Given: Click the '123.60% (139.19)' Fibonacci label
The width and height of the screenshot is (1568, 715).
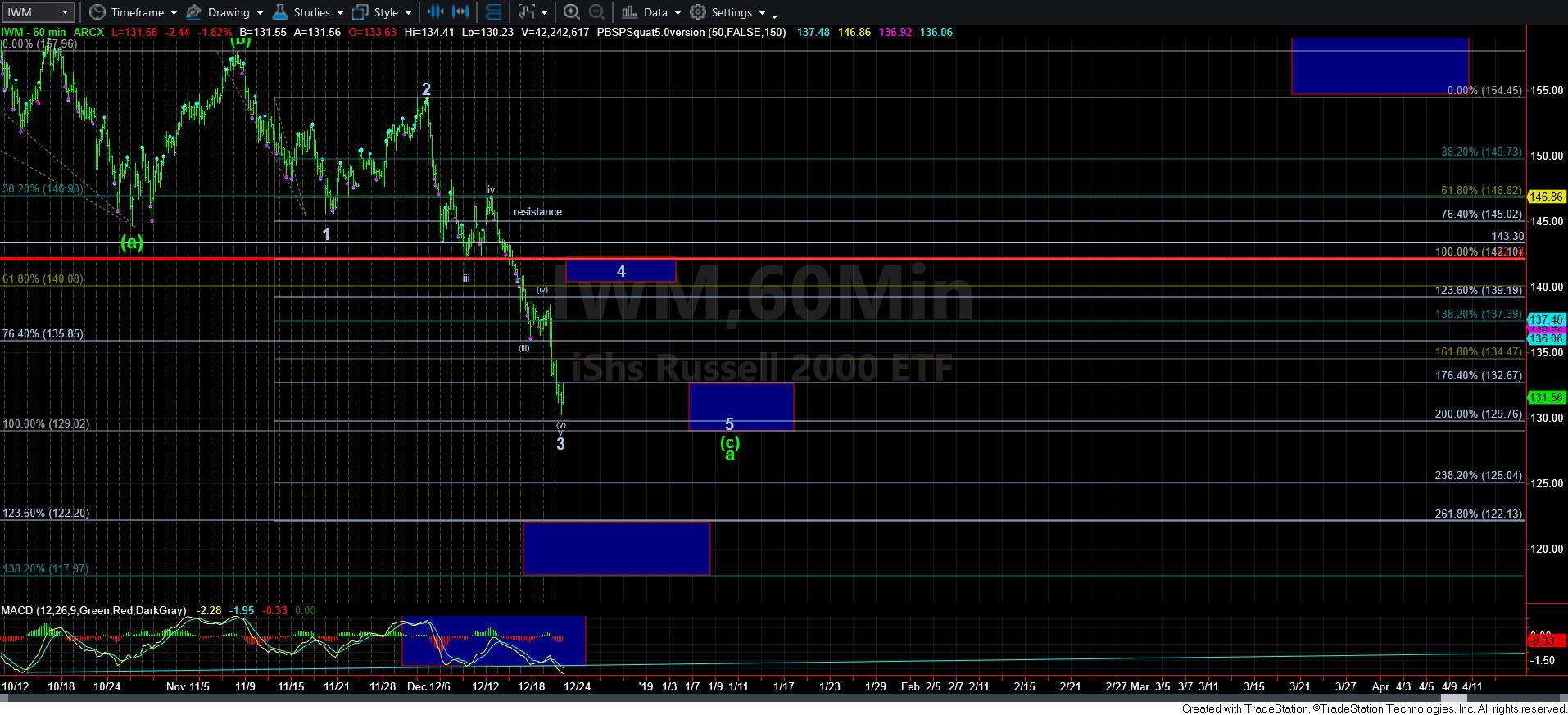Looking at the screenshot, I should click(x=1479, y=290).
